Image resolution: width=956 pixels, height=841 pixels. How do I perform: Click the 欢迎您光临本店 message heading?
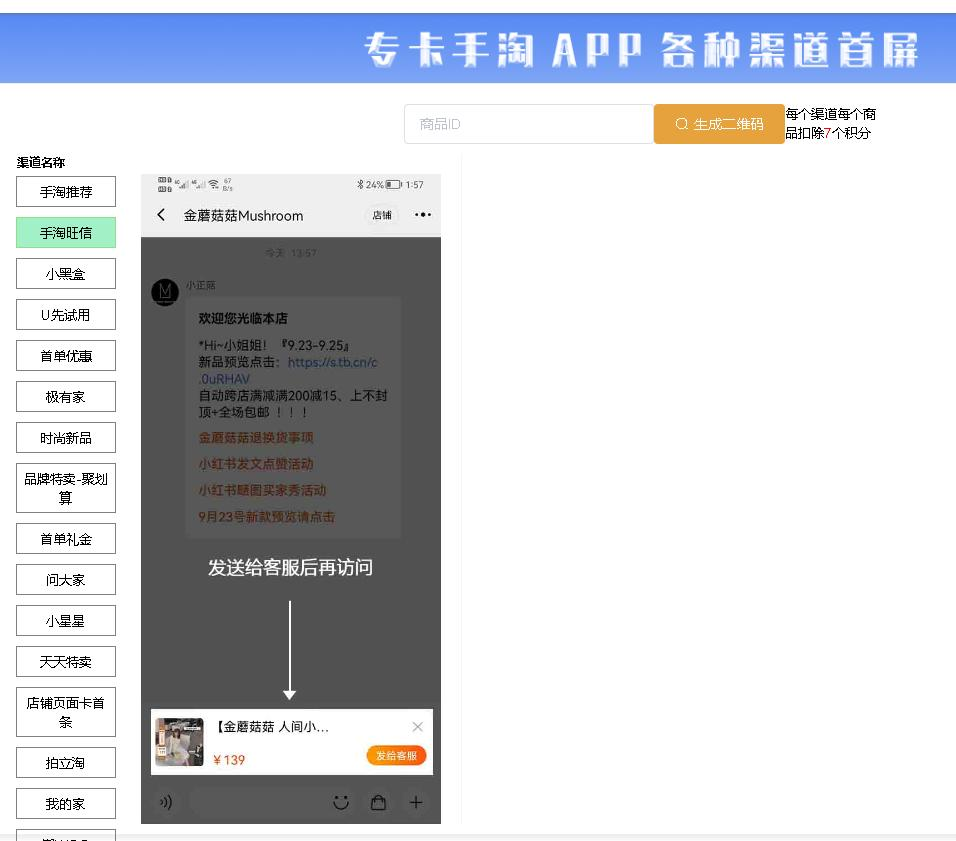[x=243, y=318]
